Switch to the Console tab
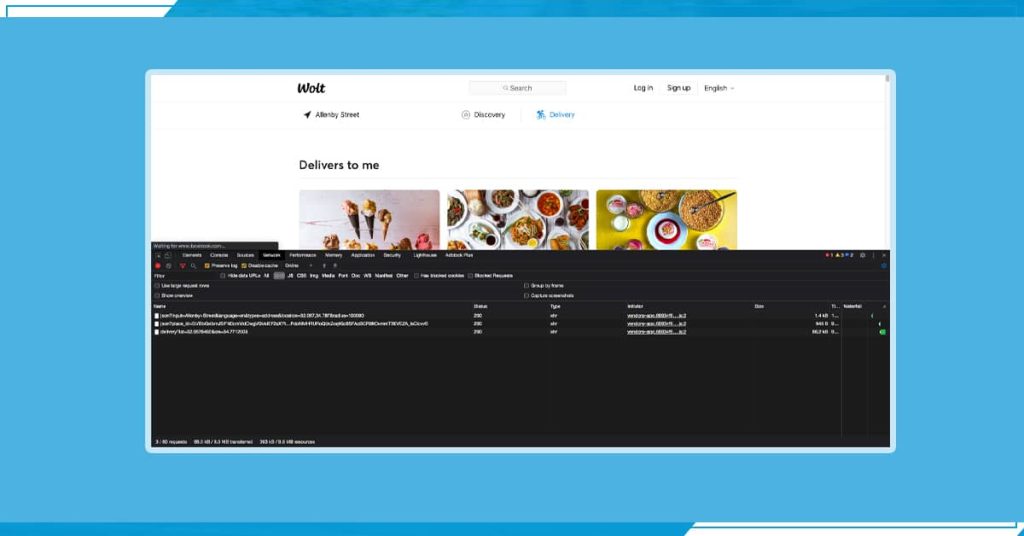Screen dimensions: 1024x536 [218, 255]
